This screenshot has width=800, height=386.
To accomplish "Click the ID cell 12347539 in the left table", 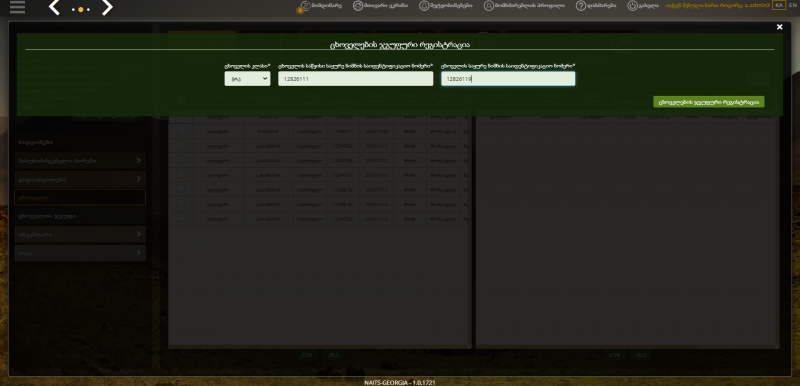I will coord(343,218).
